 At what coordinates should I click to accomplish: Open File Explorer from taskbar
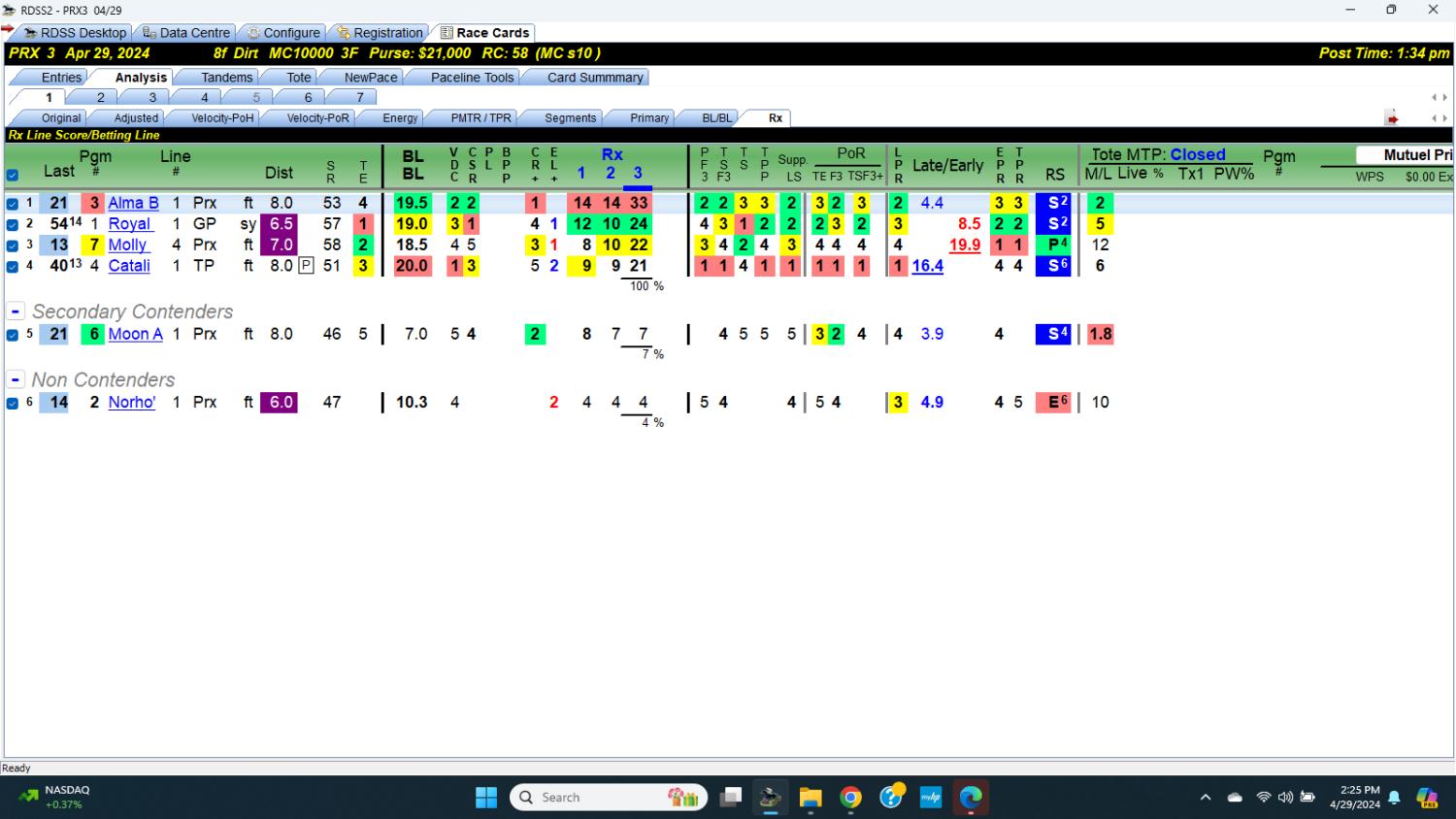(811, 798)
